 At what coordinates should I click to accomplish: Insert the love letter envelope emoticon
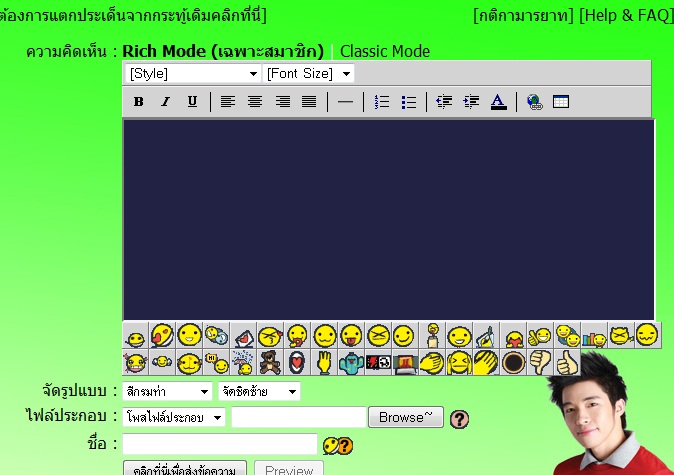[243, 335]
